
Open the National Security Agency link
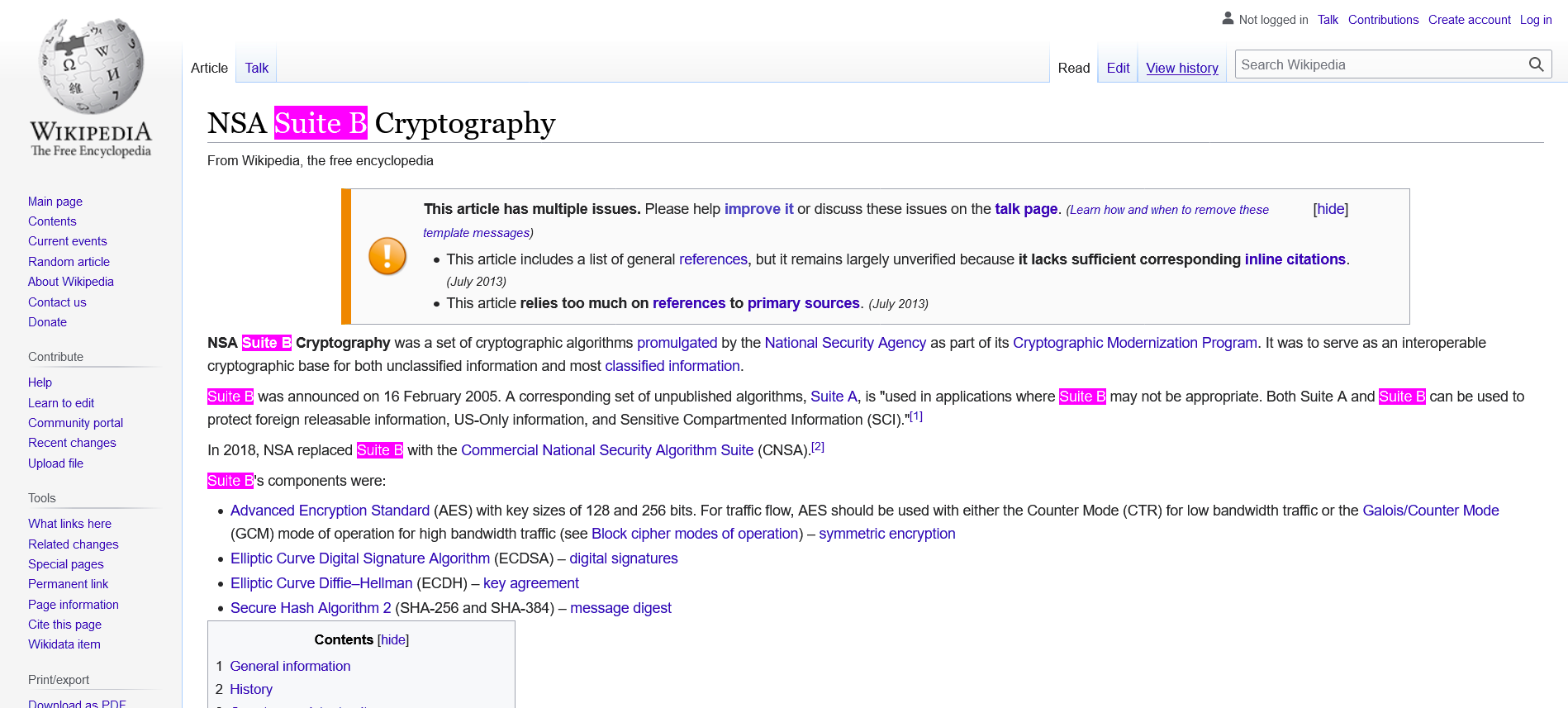845,343
